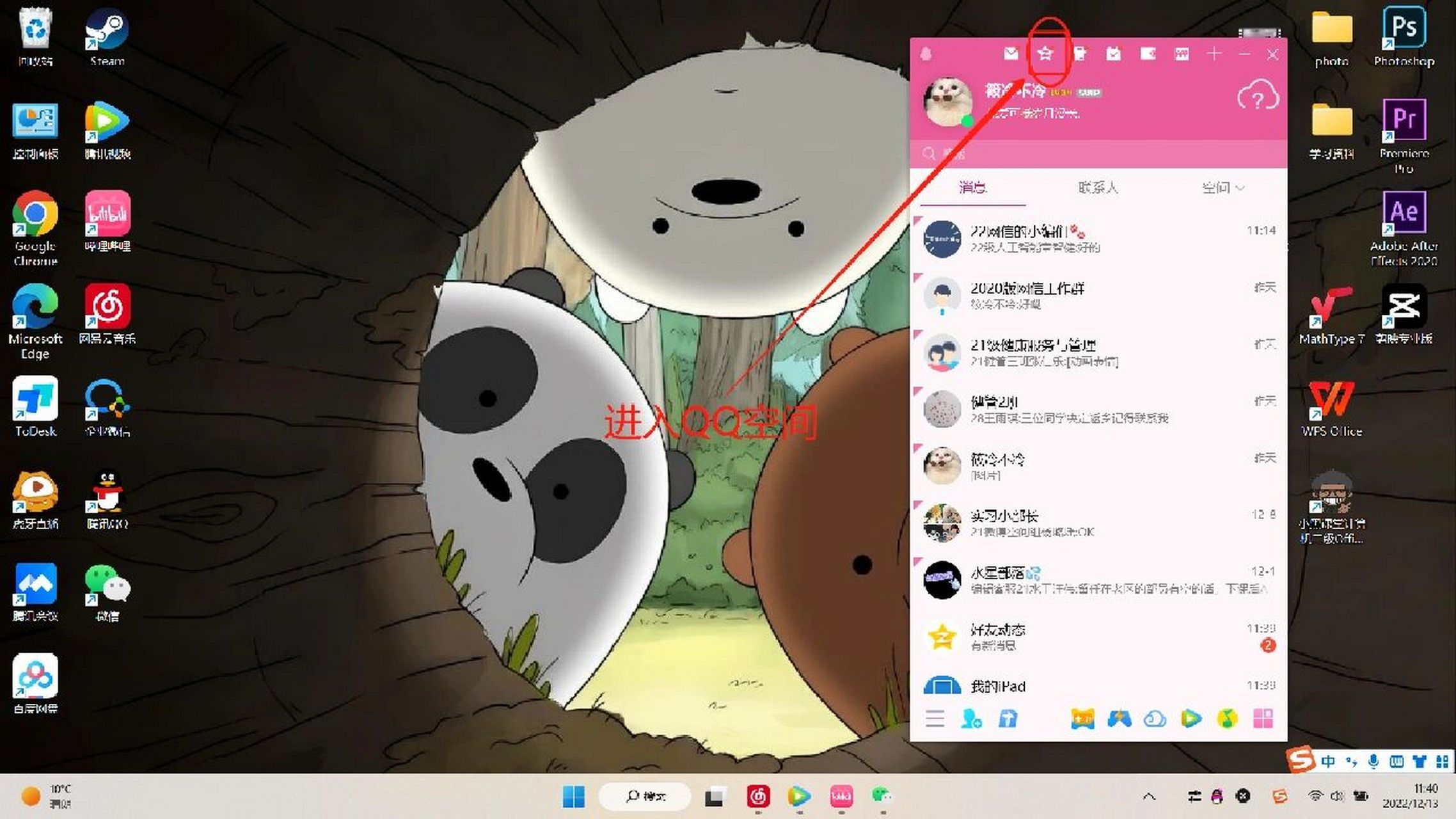Open Steam desktop shortcut
Screen dimensions: 1456x819
point(107,36)
